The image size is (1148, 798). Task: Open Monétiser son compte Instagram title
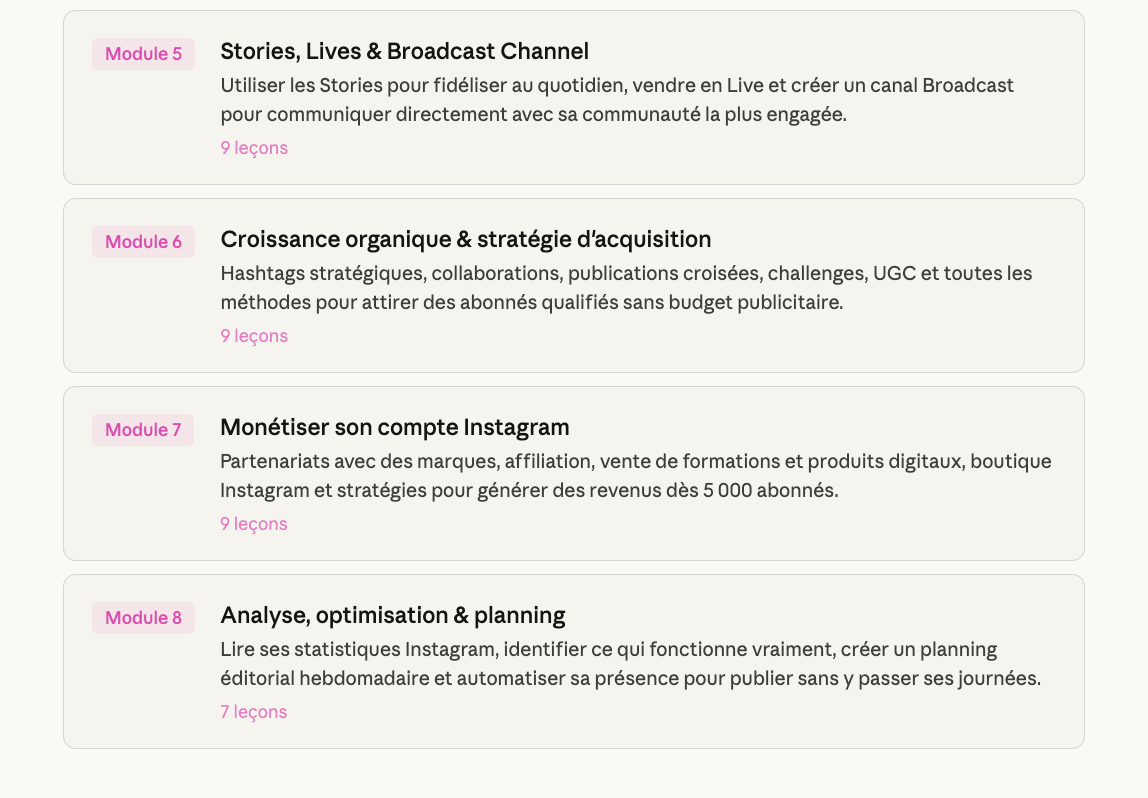point(394,427)
